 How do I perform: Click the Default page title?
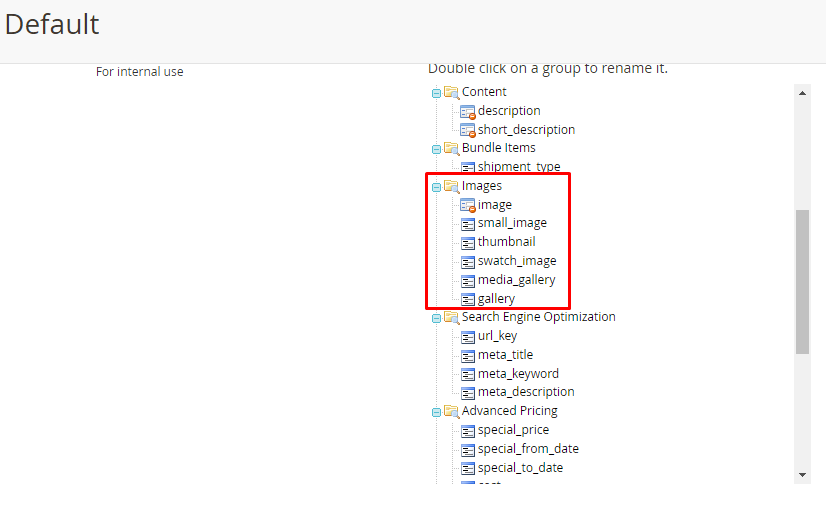(x=52, y=24)
